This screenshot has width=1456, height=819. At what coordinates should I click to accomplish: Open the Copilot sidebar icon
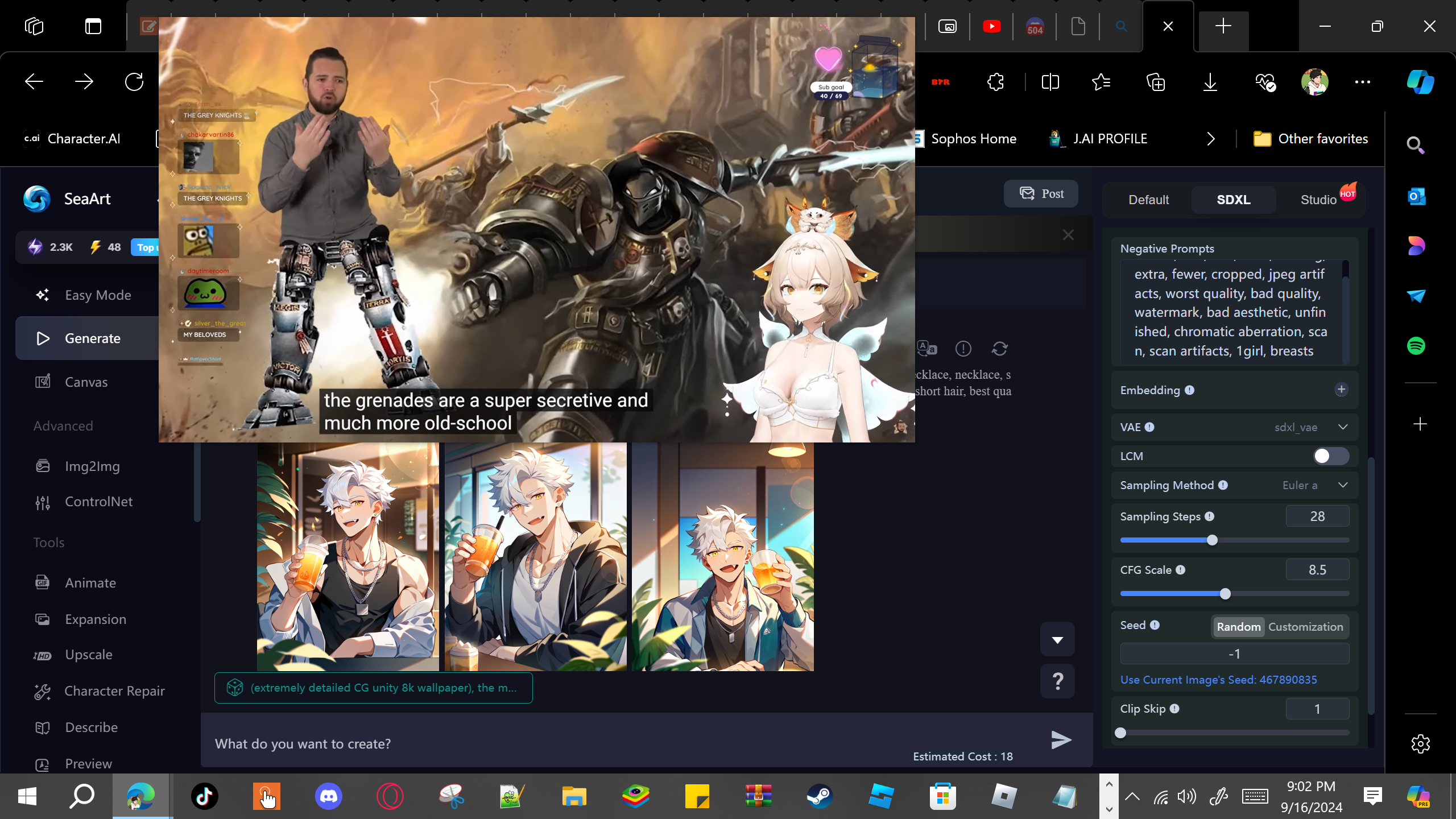point(1420,82)
